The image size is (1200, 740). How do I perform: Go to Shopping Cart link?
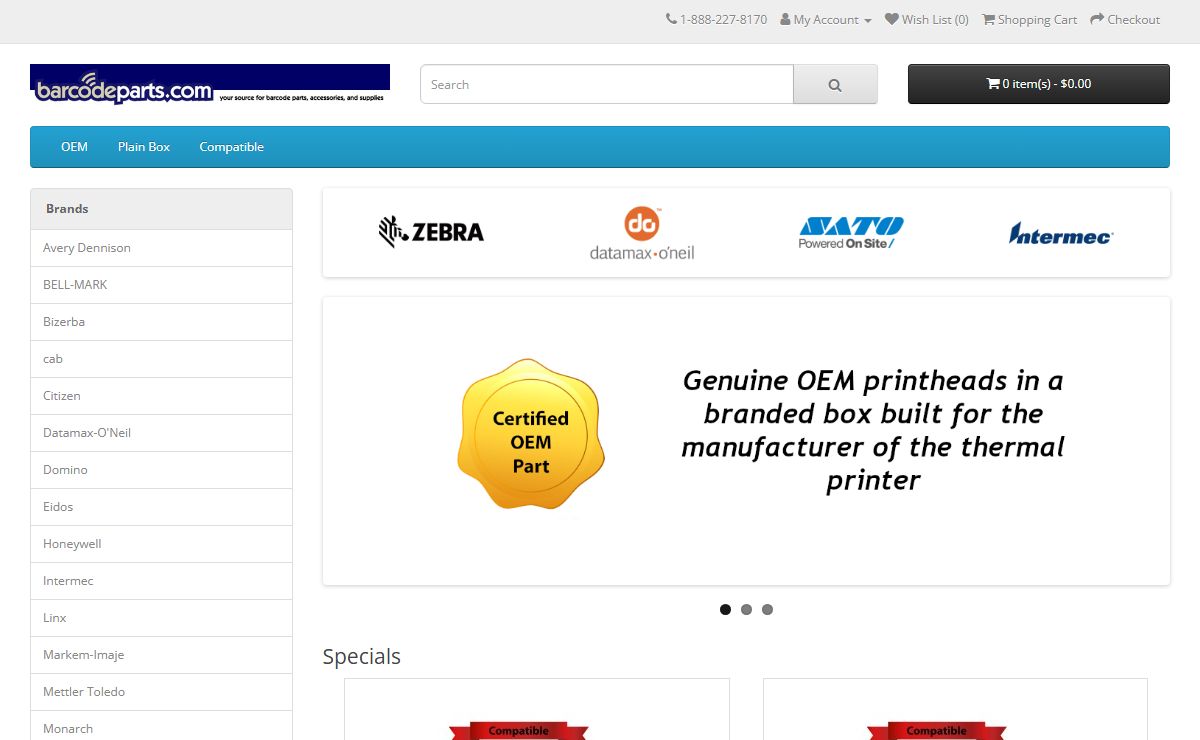click(1030, 19)
